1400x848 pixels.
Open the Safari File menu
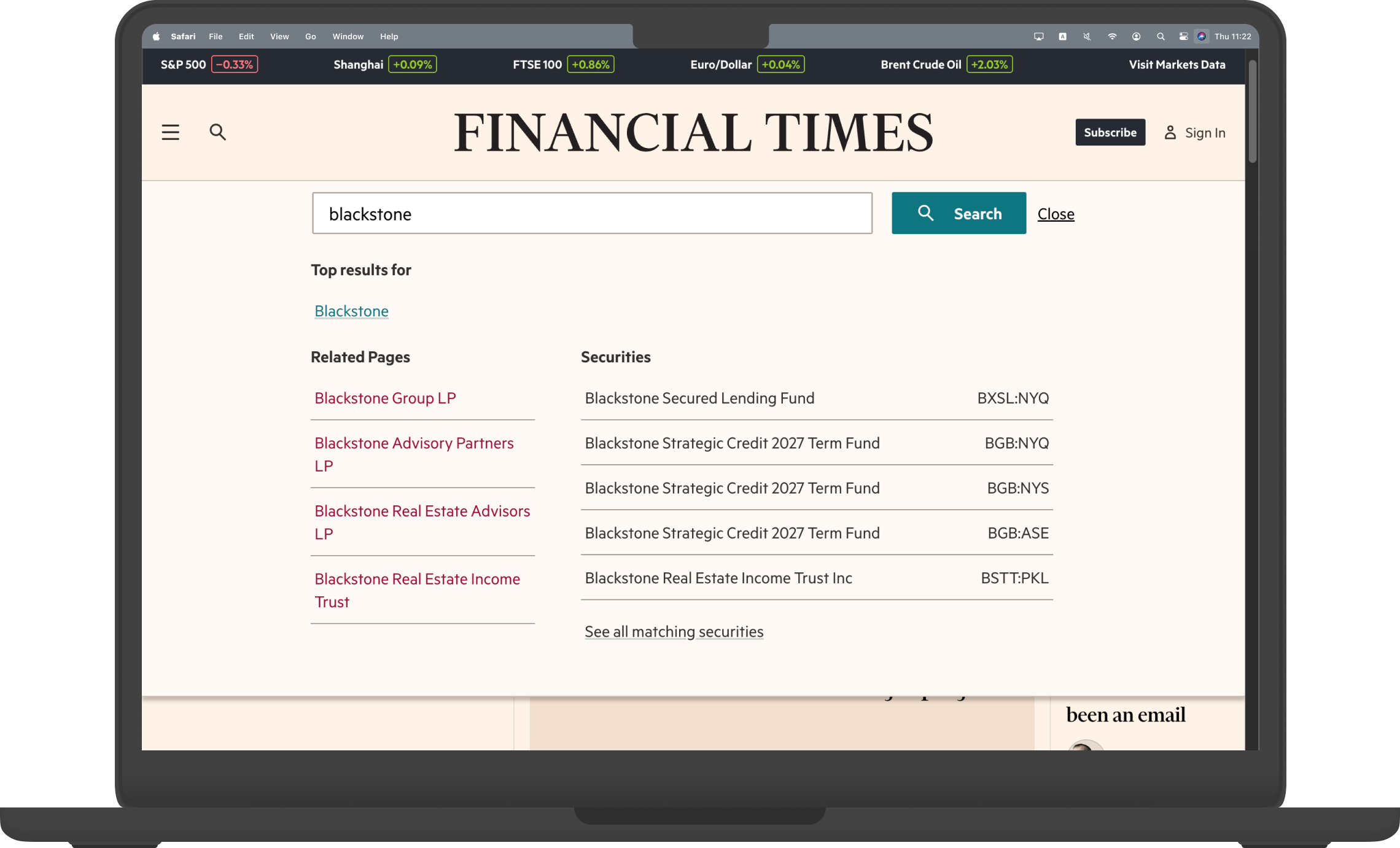(x=216, y=37)
